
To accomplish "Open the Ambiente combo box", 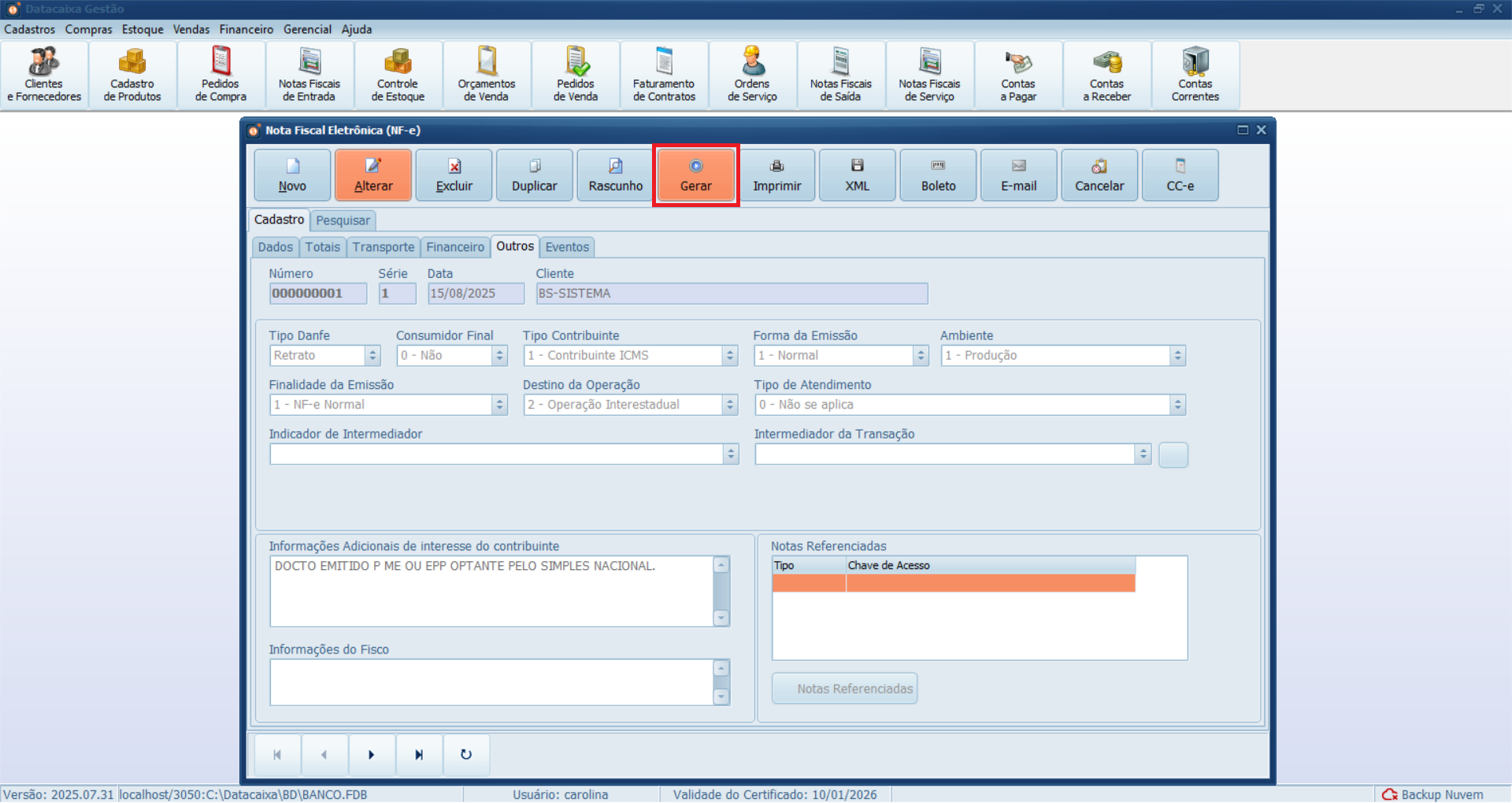I will [x=1177, y=356].
